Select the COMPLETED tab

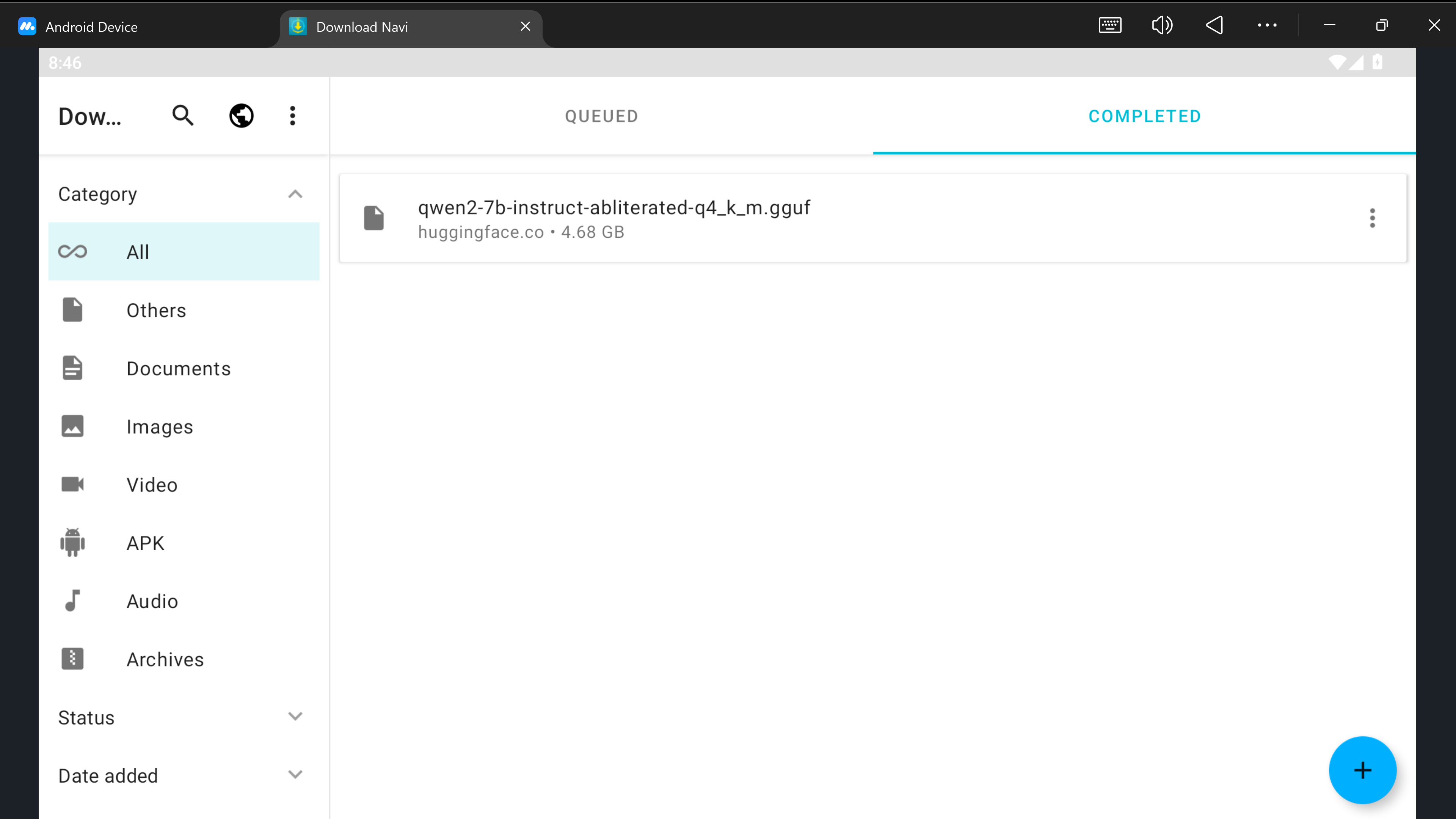[1145, 116]
